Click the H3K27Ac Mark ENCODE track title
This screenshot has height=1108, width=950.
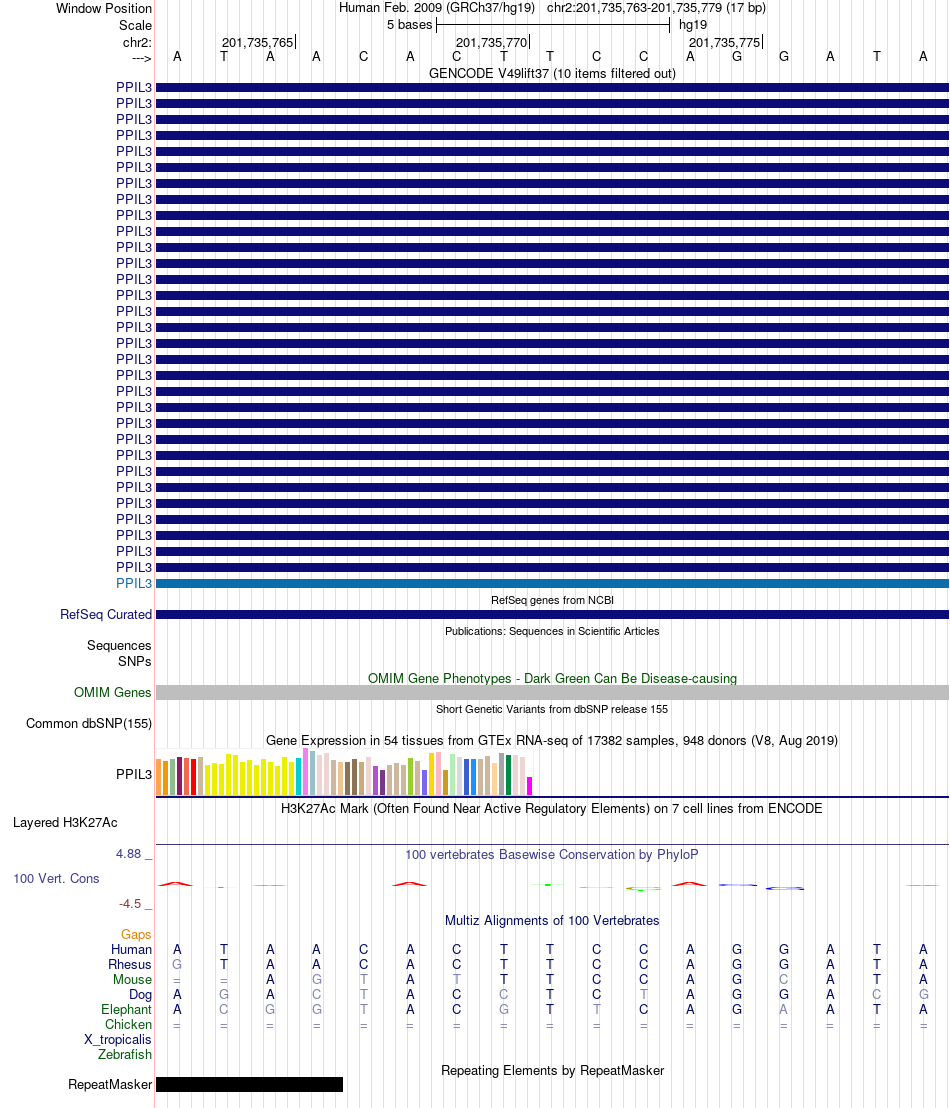[x=552, y=808]
